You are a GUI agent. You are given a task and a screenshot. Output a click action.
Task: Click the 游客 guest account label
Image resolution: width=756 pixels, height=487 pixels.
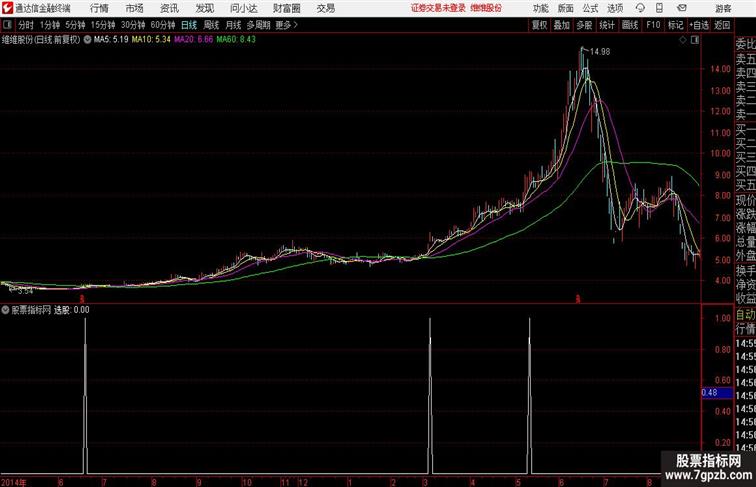pos(723,8)
